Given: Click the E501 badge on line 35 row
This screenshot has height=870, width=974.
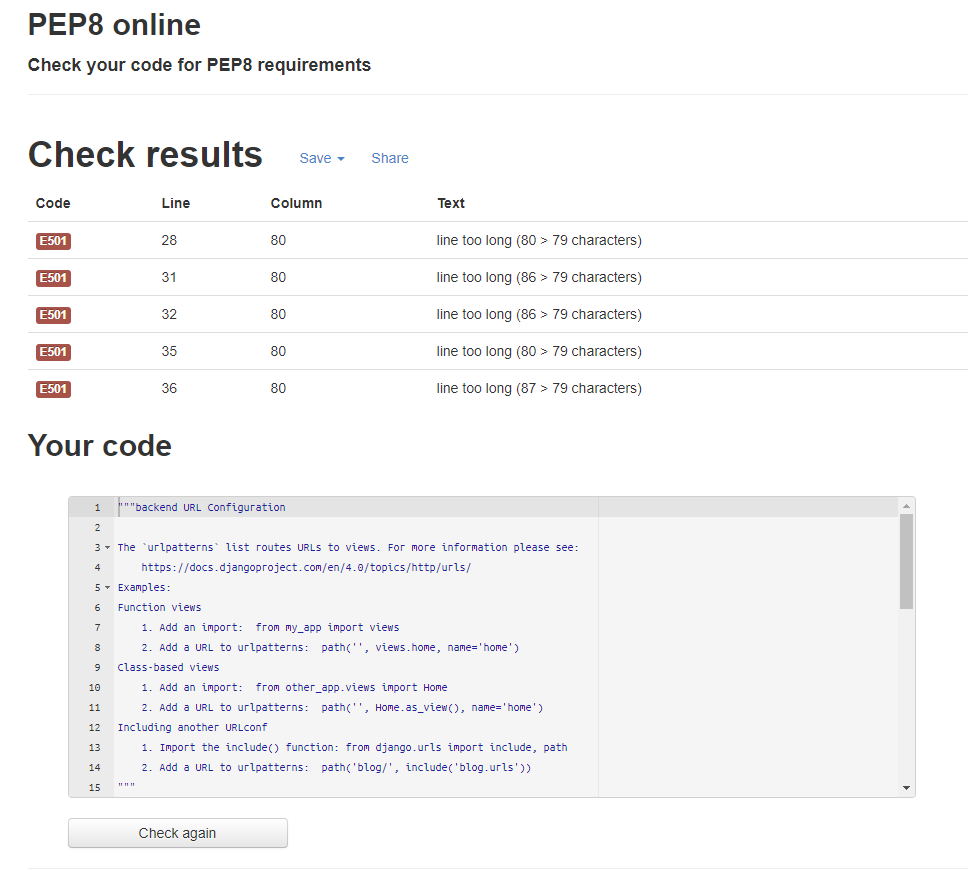Looking at the screenshot, I should [53, 351].
